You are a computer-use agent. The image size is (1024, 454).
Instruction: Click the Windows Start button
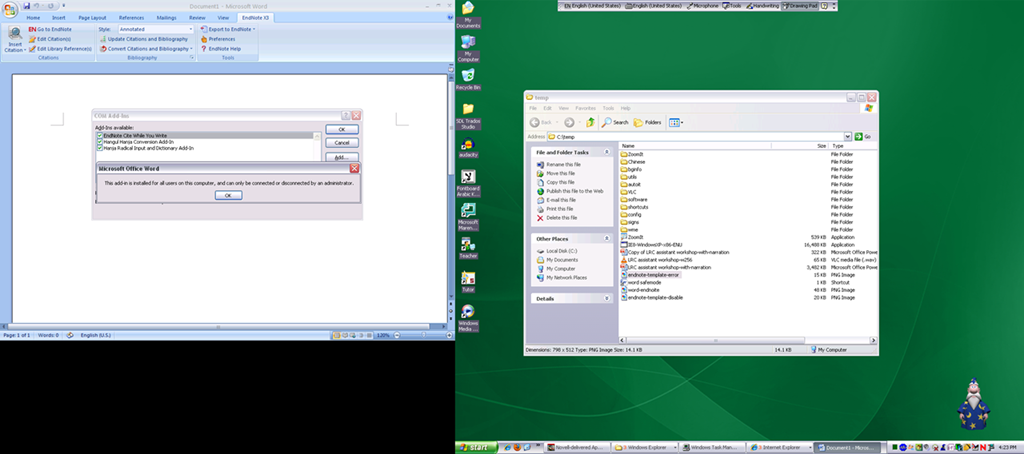(x=479, y=446)
